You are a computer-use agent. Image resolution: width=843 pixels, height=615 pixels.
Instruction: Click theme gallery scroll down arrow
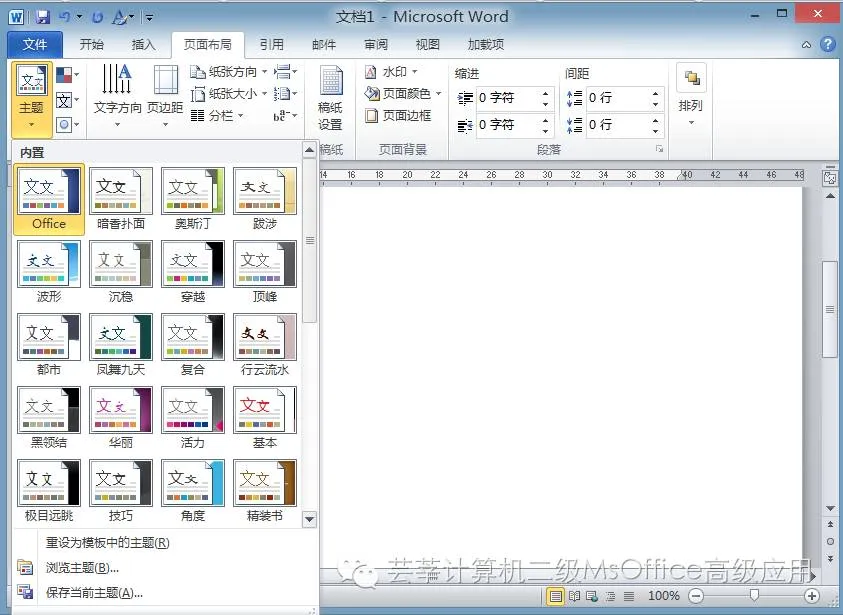(x=309, y=519)
